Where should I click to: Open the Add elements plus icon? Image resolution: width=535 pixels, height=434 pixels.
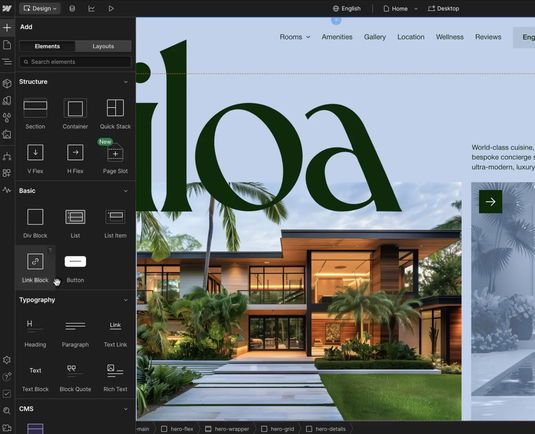point(7,27)
